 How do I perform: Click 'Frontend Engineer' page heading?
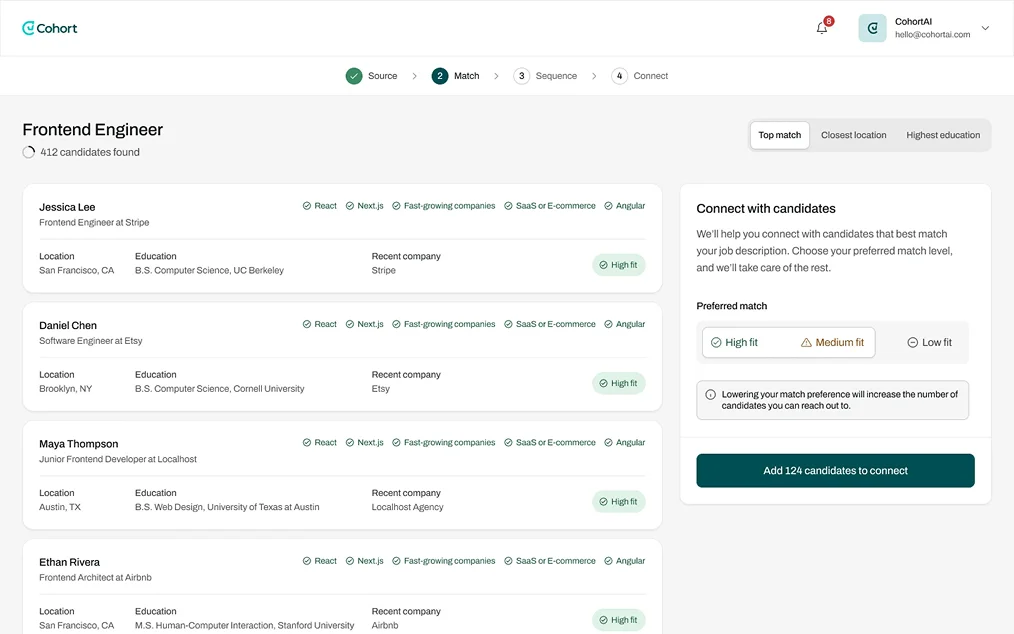(x=92, y=129)
